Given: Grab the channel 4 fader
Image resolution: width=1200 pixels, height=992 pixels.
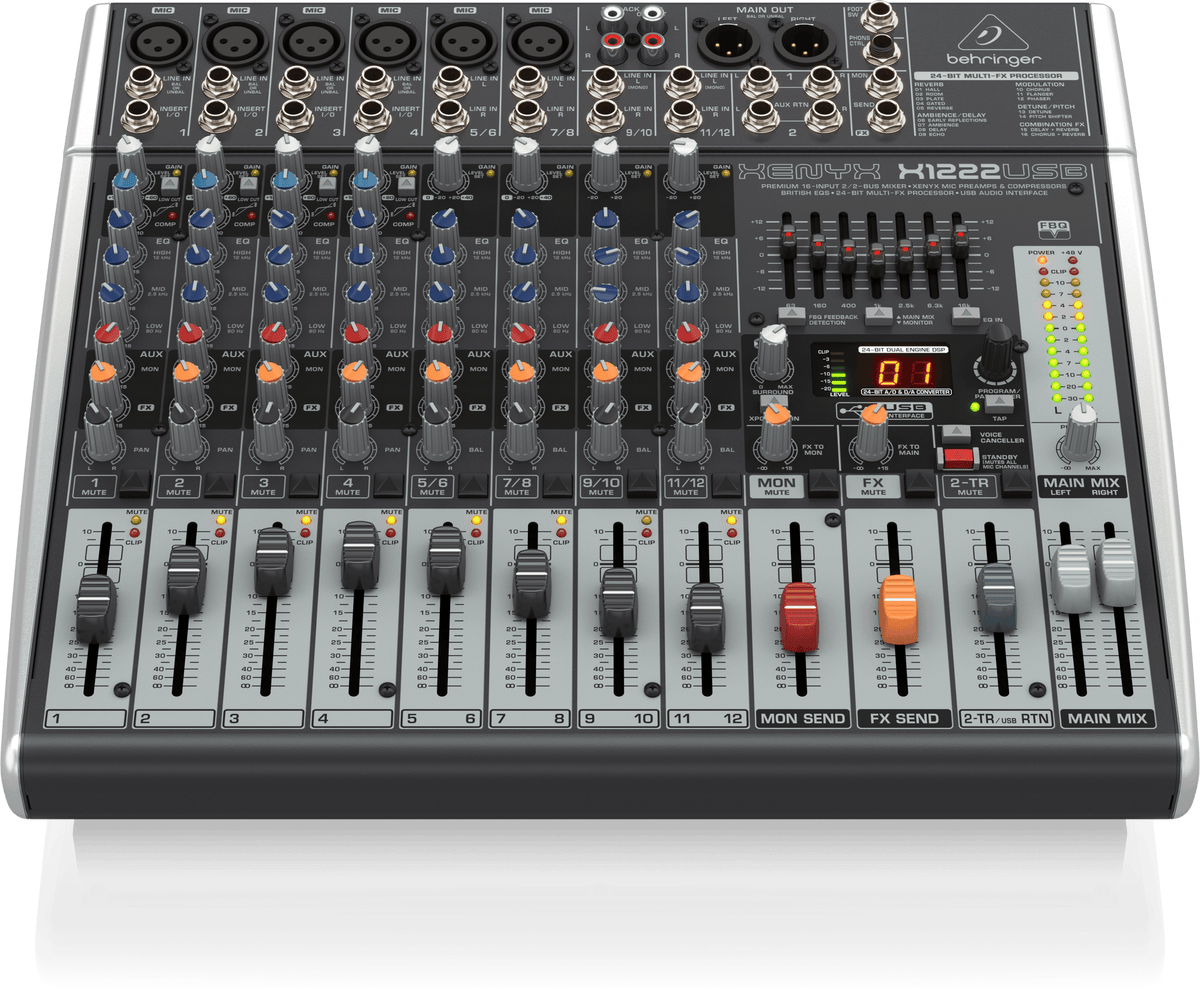Looking at the screenshot, I should pyautogui.click(x=360, y=556).
